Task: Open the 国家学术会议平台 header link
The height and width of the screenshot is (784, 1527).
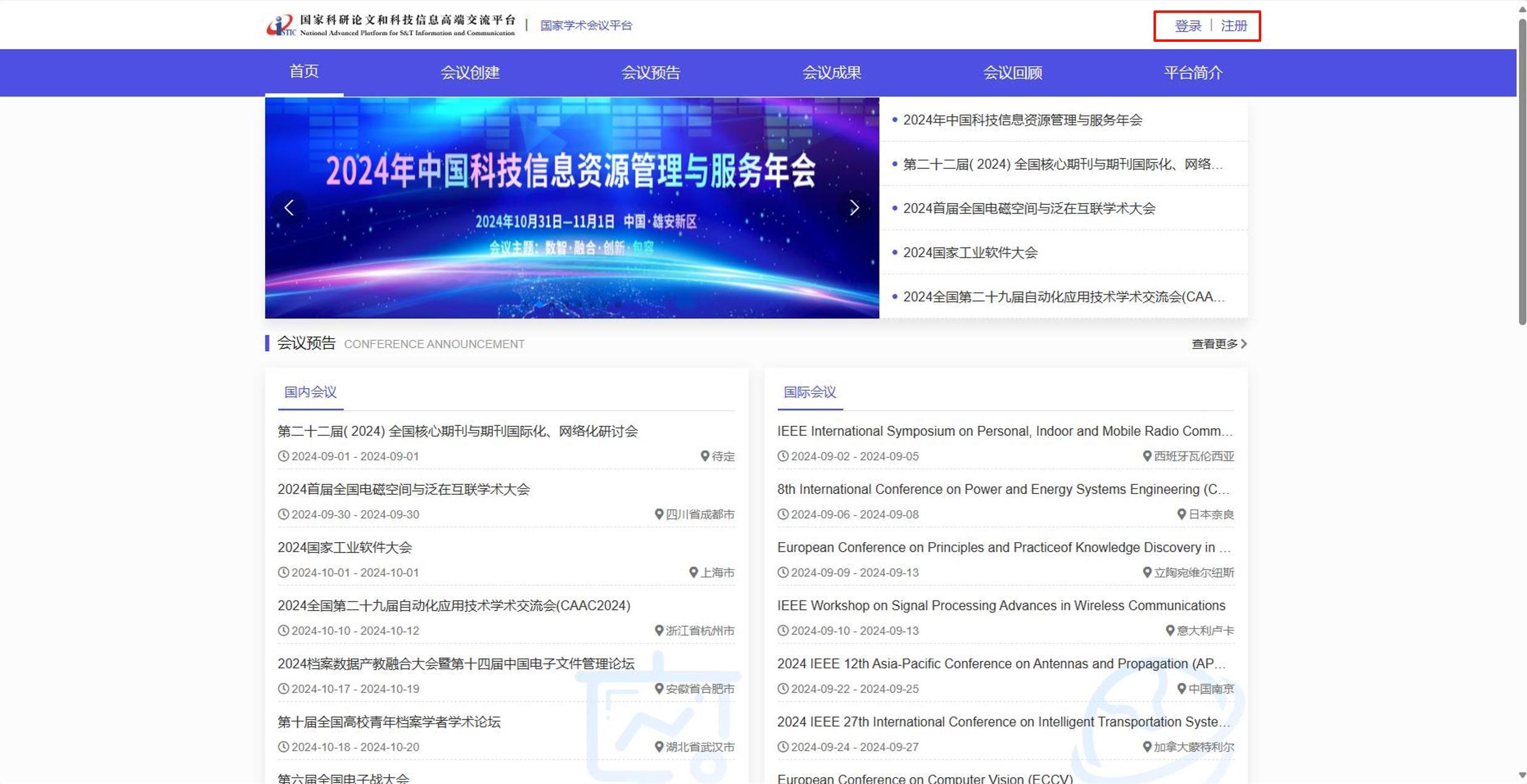Action: click(586, 25)
